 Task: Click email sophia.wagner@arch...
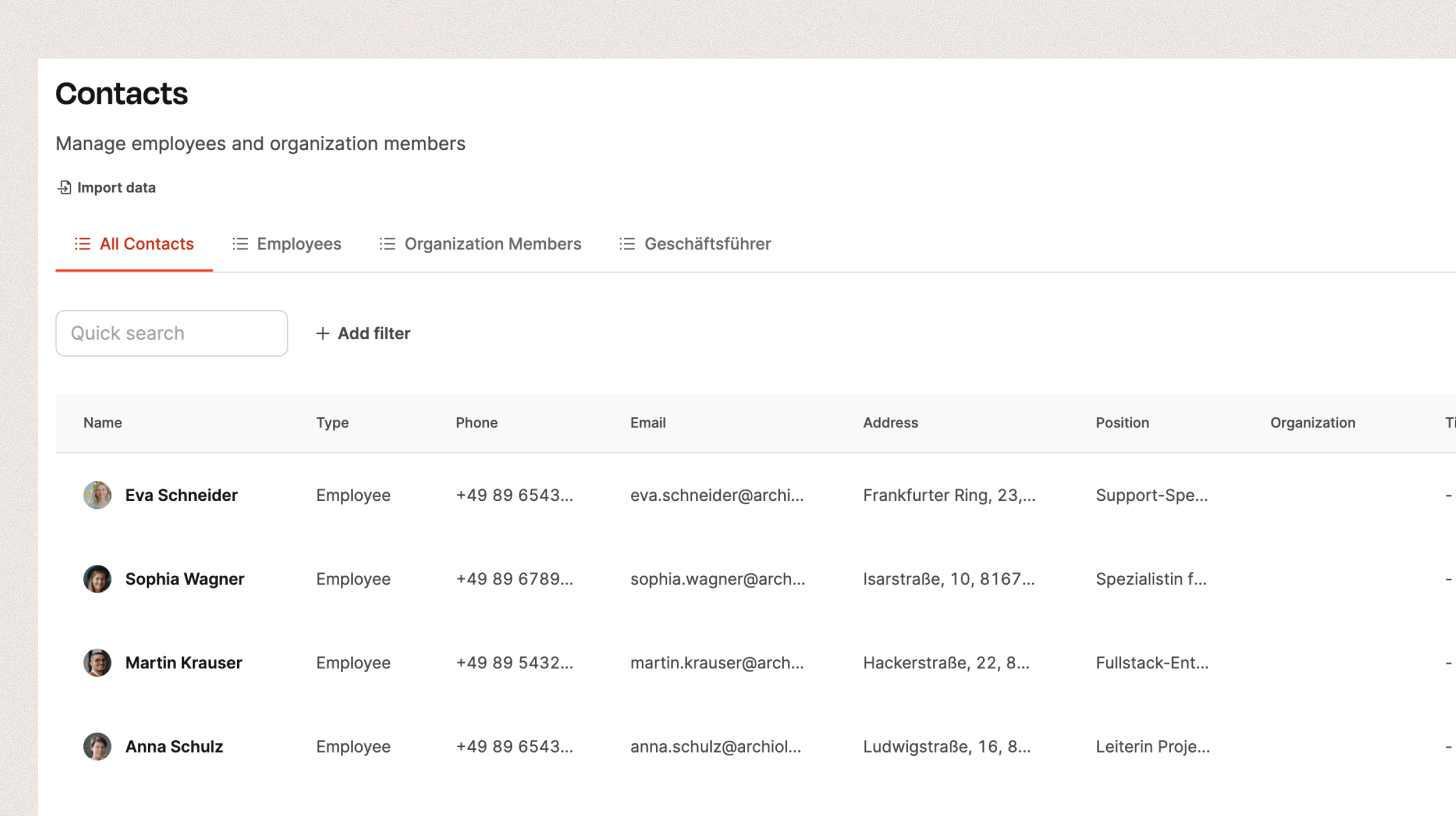[x=717, y=579]
